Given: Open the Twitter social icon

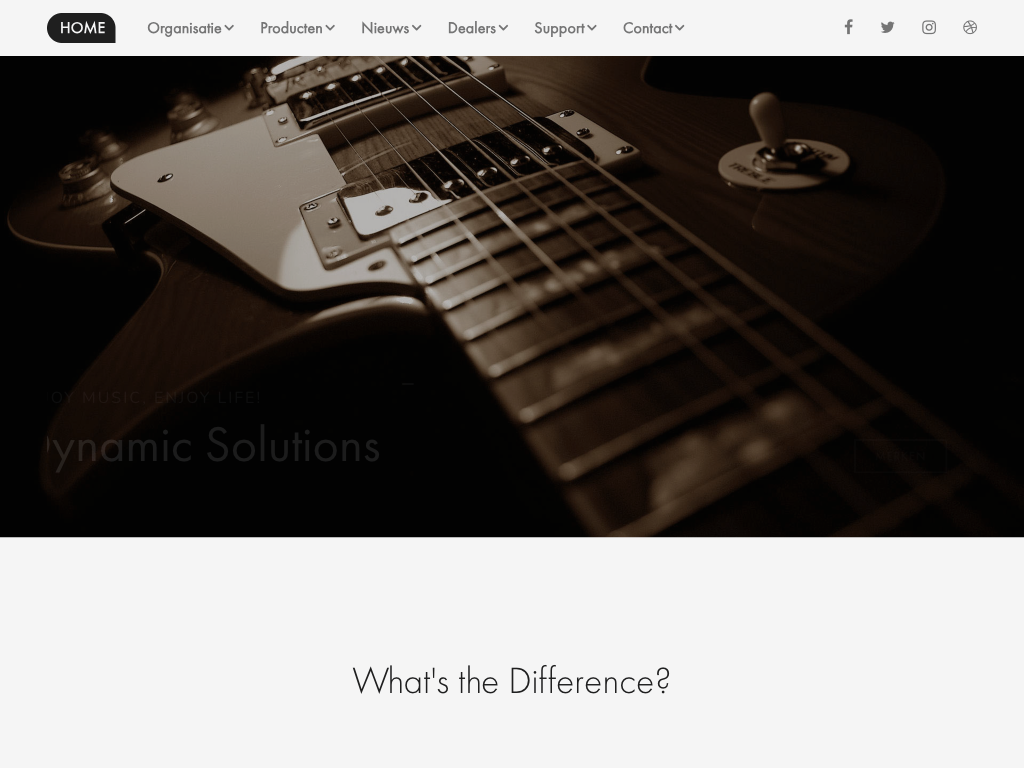Looking at the screenshot, I should click(887, 27).
